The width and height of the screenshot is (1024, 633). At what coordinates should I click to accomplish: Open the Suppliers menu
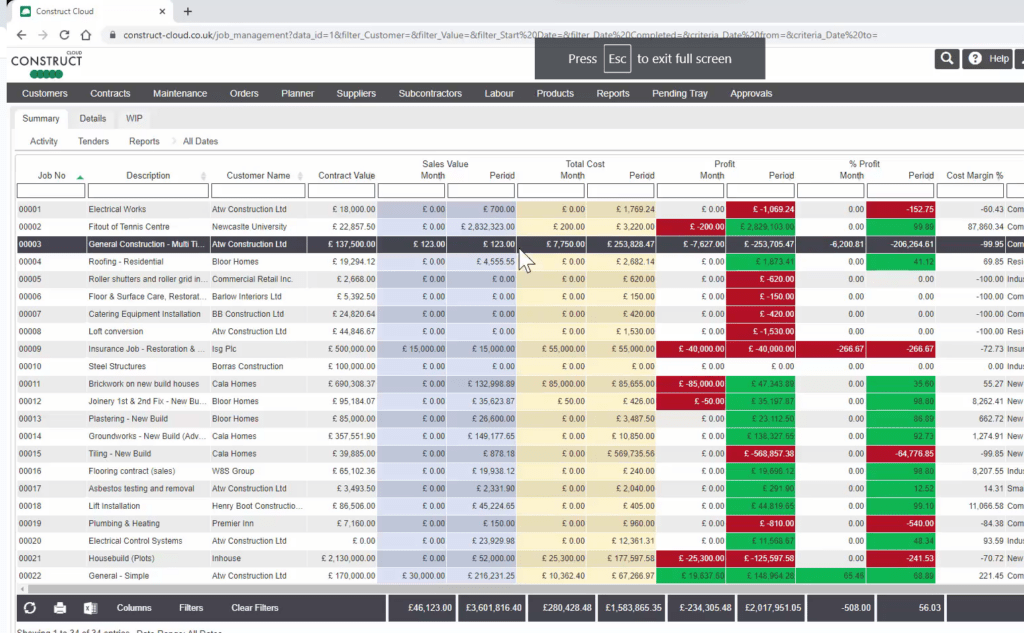tap(356, 93)
